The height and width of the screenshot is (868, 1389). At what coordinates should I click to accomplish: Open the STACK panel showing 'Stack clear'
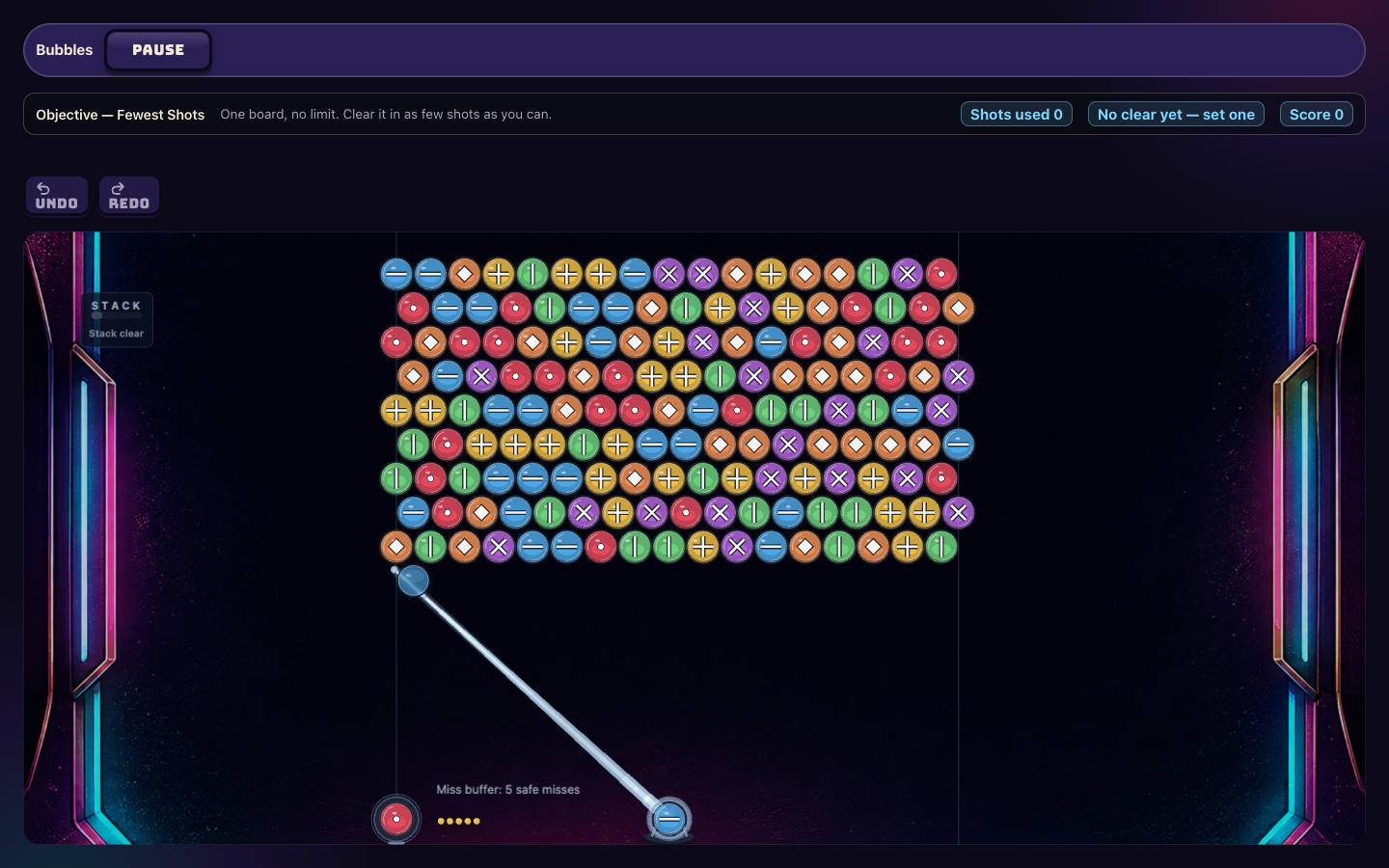coord(117,319)
